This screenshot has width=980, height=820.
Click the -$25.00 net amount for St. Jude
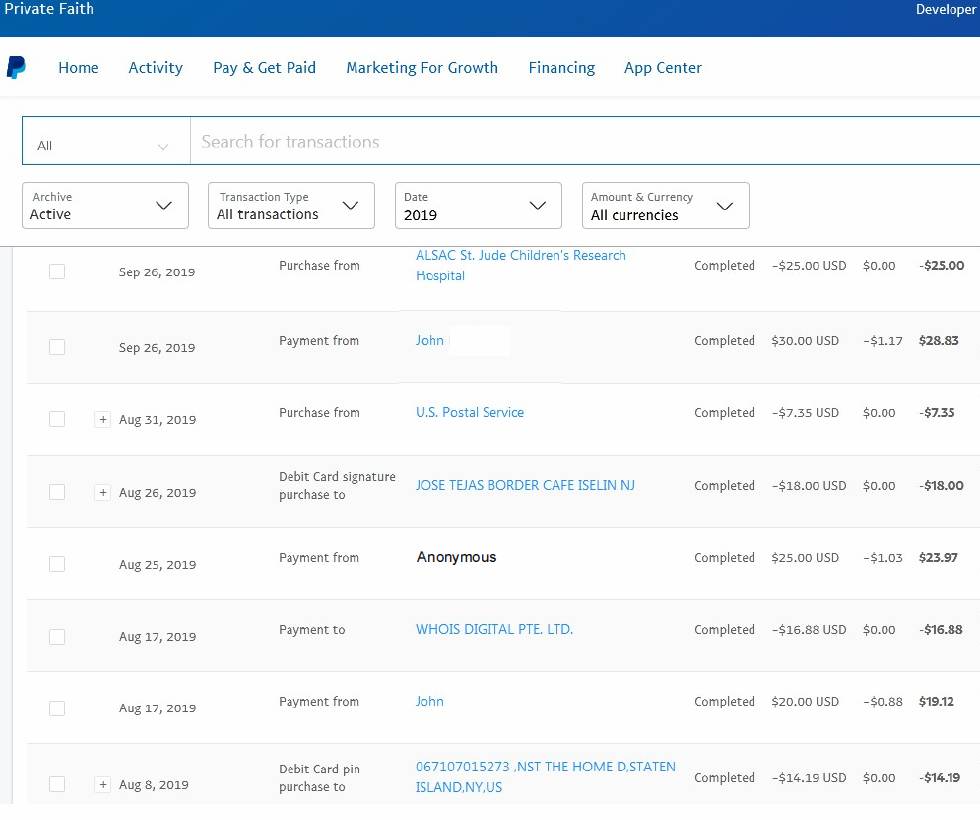point(941,266)
